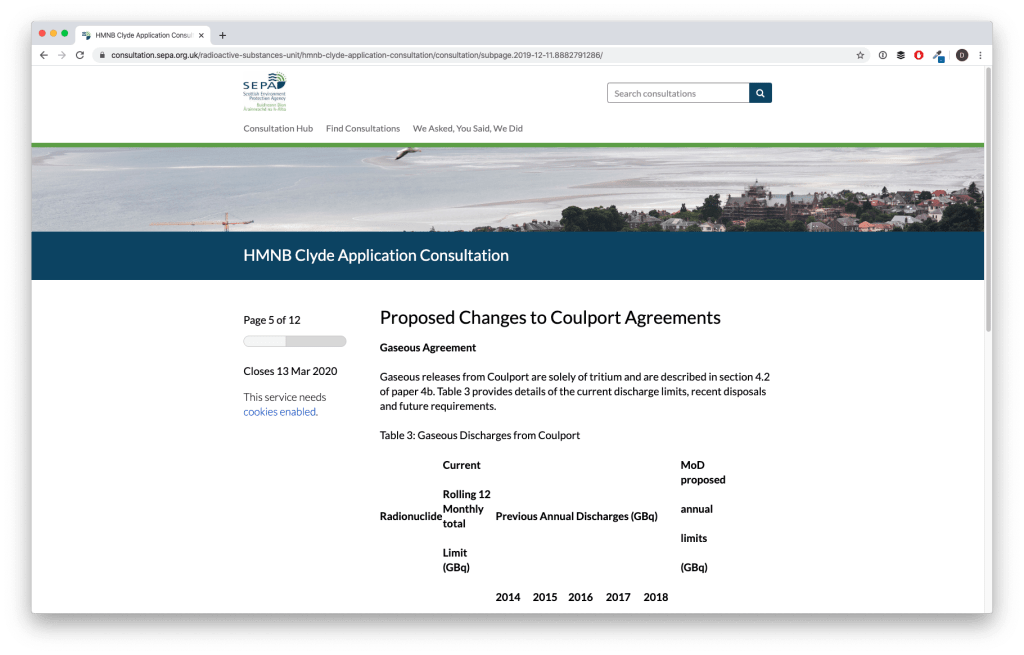Viewport: 1024px width, 655px height.
Task: Click the browser back arrow
Action: (44, 56)
